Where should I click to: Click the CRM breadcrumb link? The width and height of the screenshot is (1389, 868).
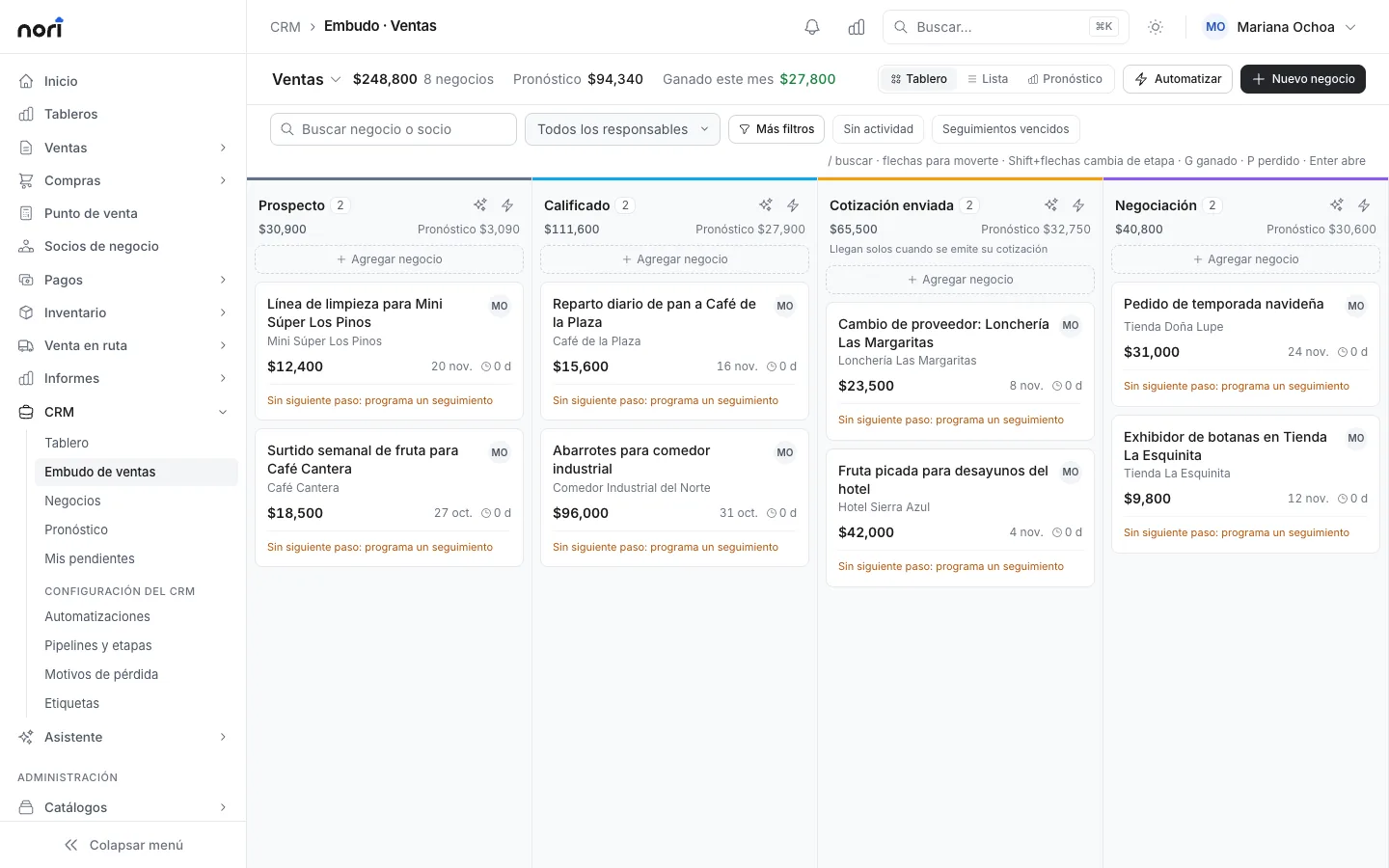[286, 27]
